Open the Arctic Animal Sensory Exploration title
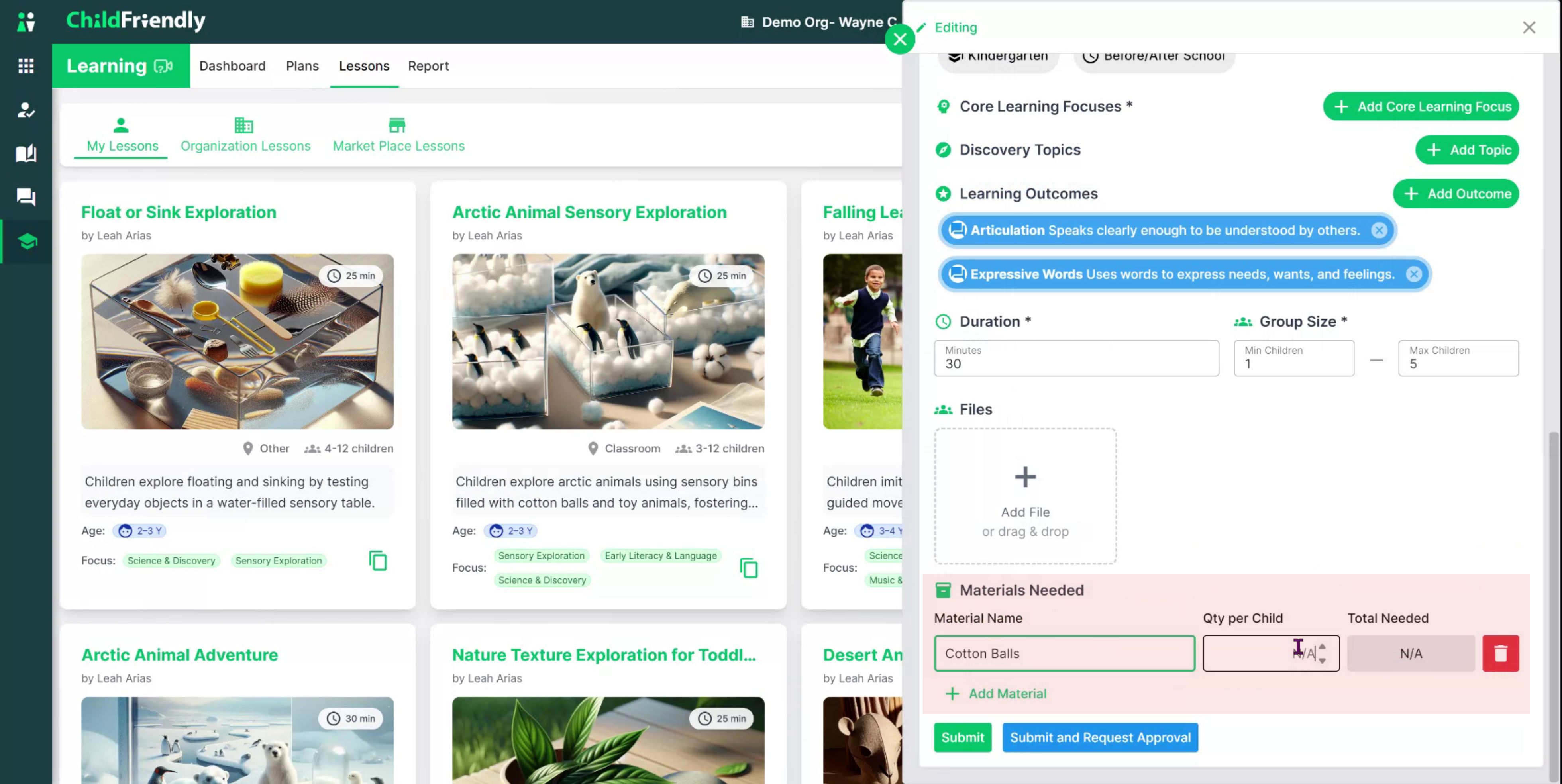The width and height of the screenshot is (1562, 784). point(589,212)
